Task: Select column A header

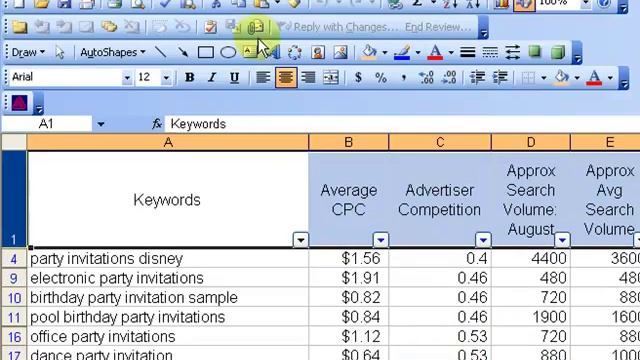Action: pyautogui.click(x=168, y=142)
